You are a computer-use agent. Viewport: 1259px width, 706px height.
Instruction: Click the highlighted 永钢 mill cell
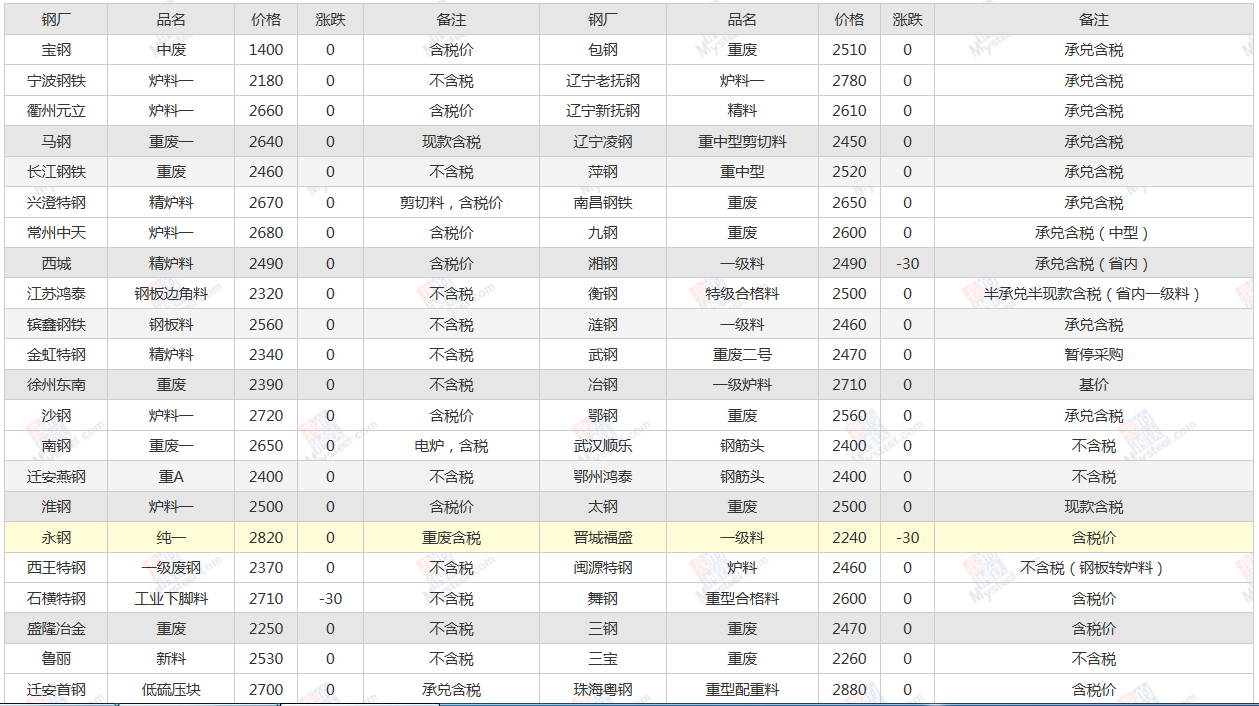click(56, 538)
